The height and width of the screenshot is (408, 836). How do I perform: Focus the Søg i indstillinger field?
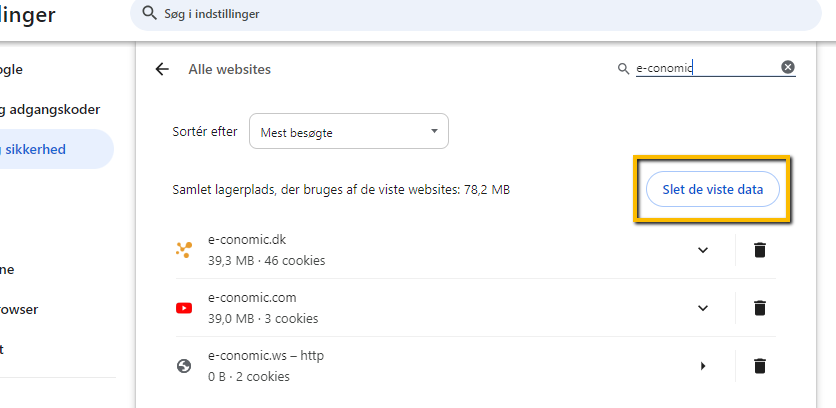tap(476, 13)
